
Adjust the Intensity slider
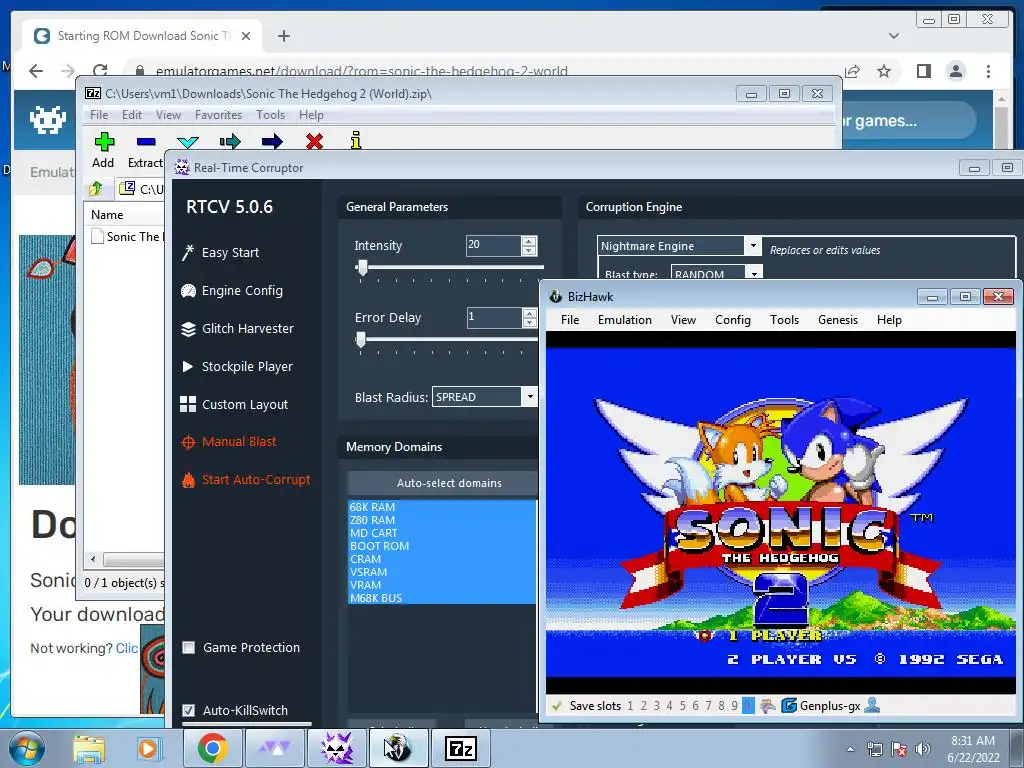tap(363, 267)
